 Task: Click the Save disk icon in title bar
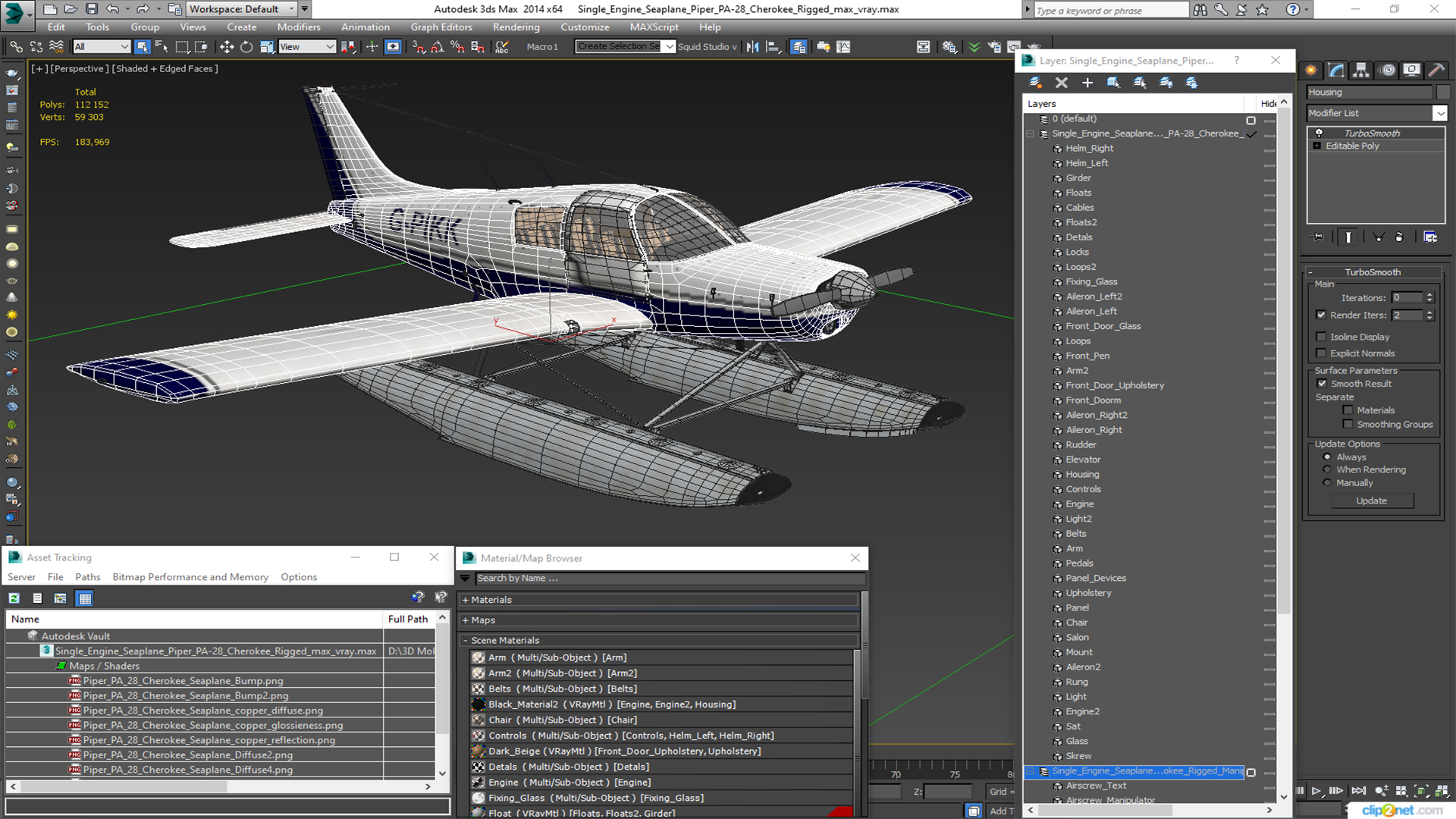92,9
